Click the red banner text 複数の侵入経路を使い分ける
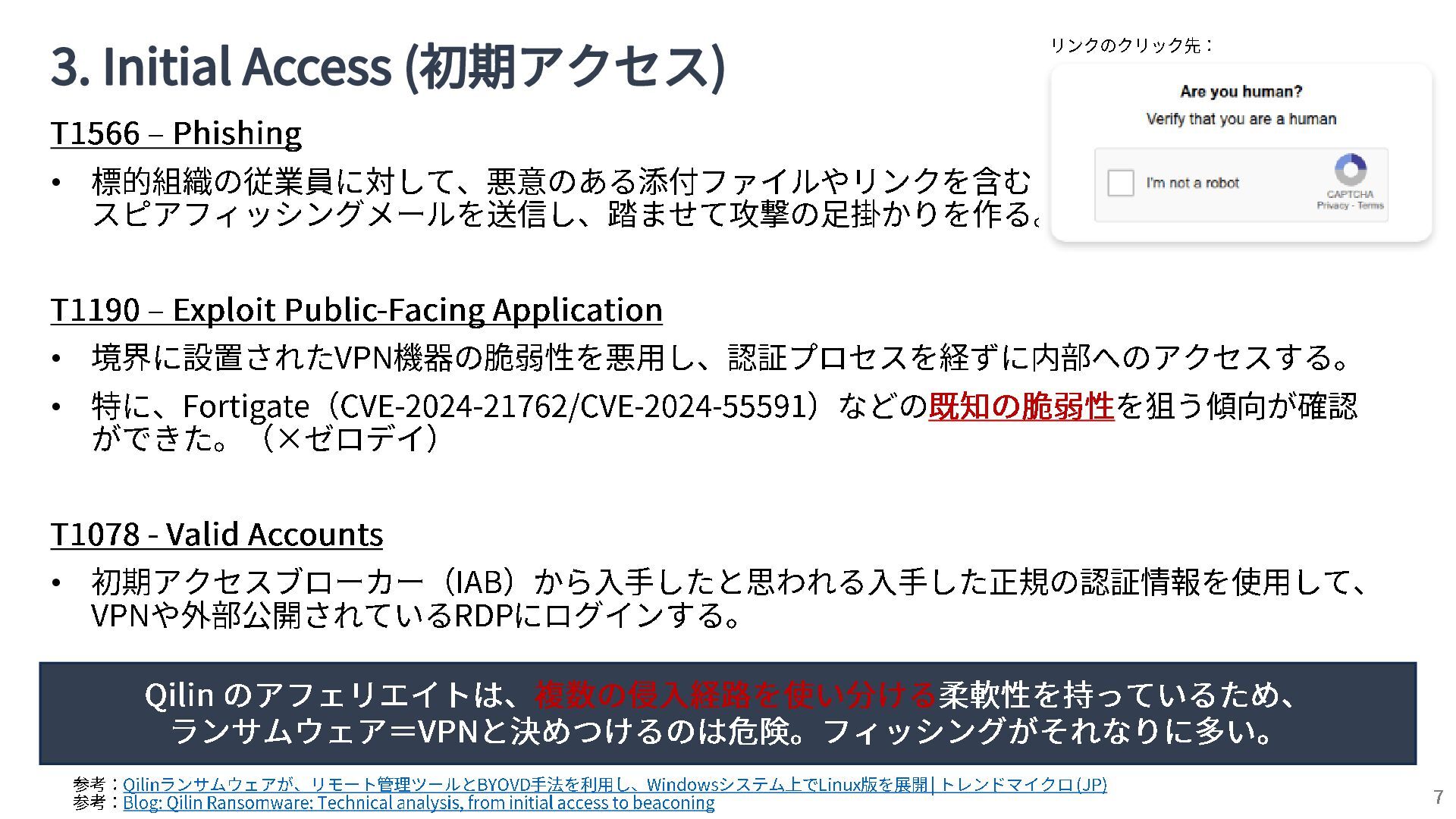Image resolution: width=1456 pixels, height=819 pixels. pyautogui.click(x=734, y=694)
